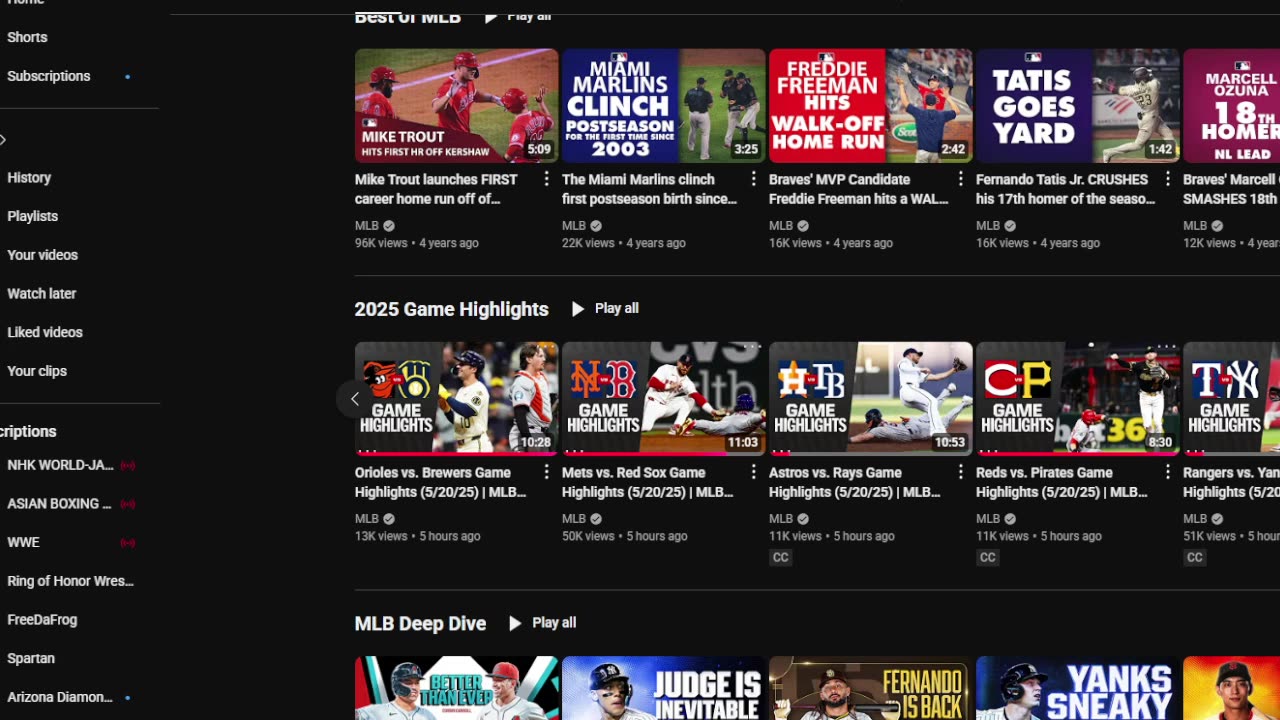Screen dimensions: 1280x720
Task: Play all MLB Deep Dive videos
Action: [542, 623]
